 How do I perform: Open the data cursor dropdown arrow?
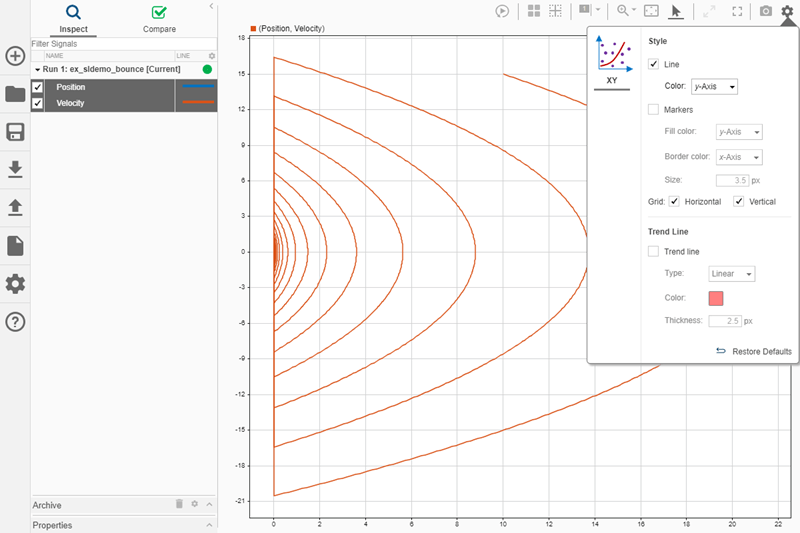coord(598,10)
